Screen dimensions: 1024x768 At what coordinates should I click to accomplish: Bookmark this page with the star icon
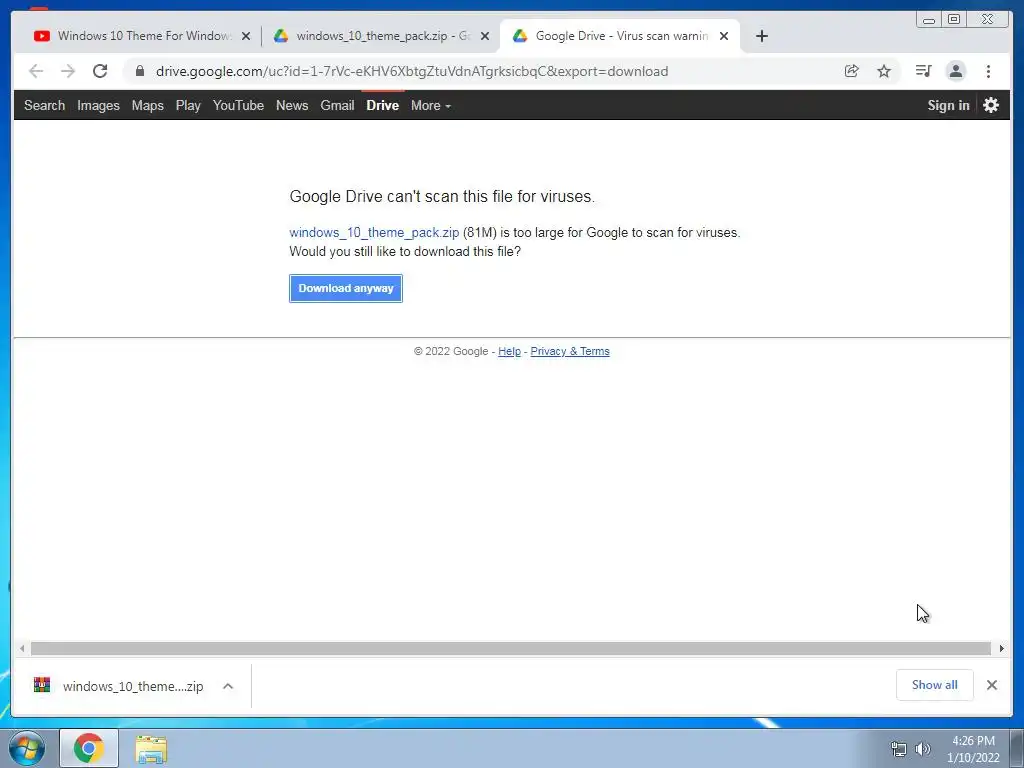coord(884,71)
